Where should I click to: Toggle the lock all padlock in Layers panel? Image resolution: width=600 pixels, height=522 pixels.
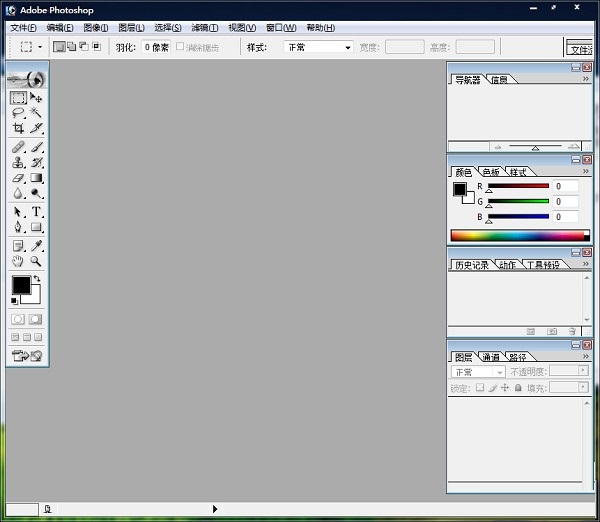pyautogui.click(x=518, y=387)
